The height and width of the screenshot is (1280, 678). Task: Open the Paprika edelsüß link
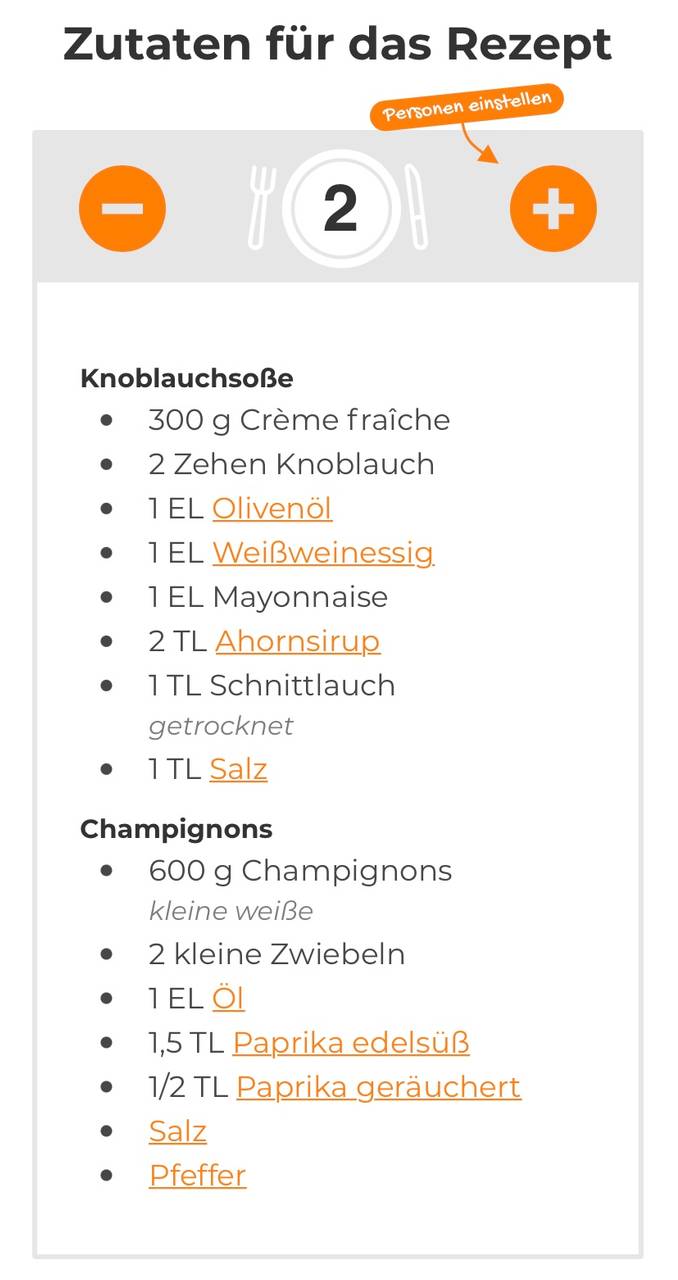click(351, 1043)
